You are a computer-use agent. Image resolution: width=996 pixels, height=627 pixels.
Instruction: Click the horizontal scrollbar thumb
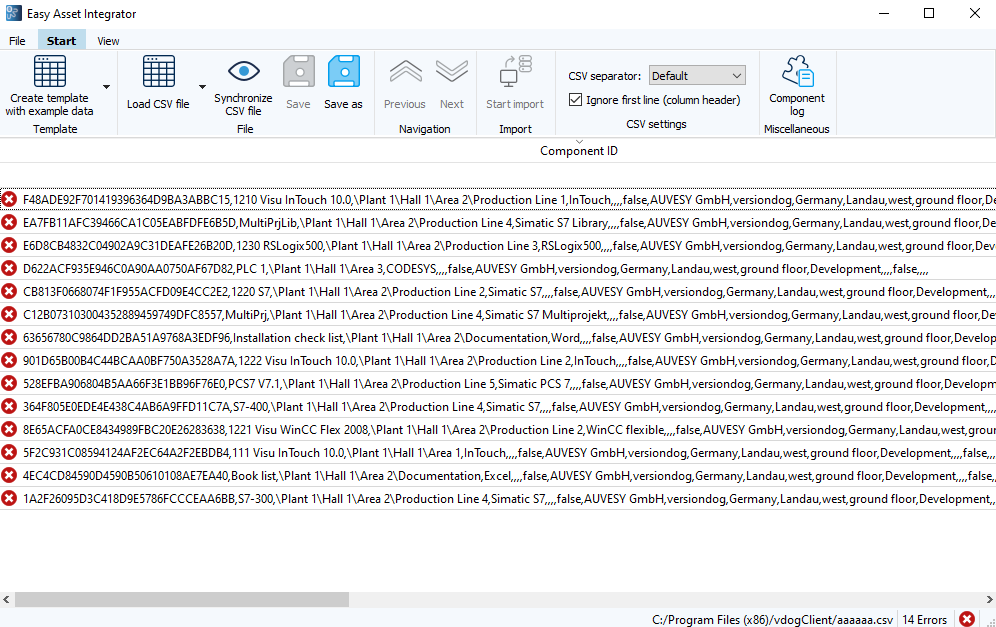coord(180,599)
